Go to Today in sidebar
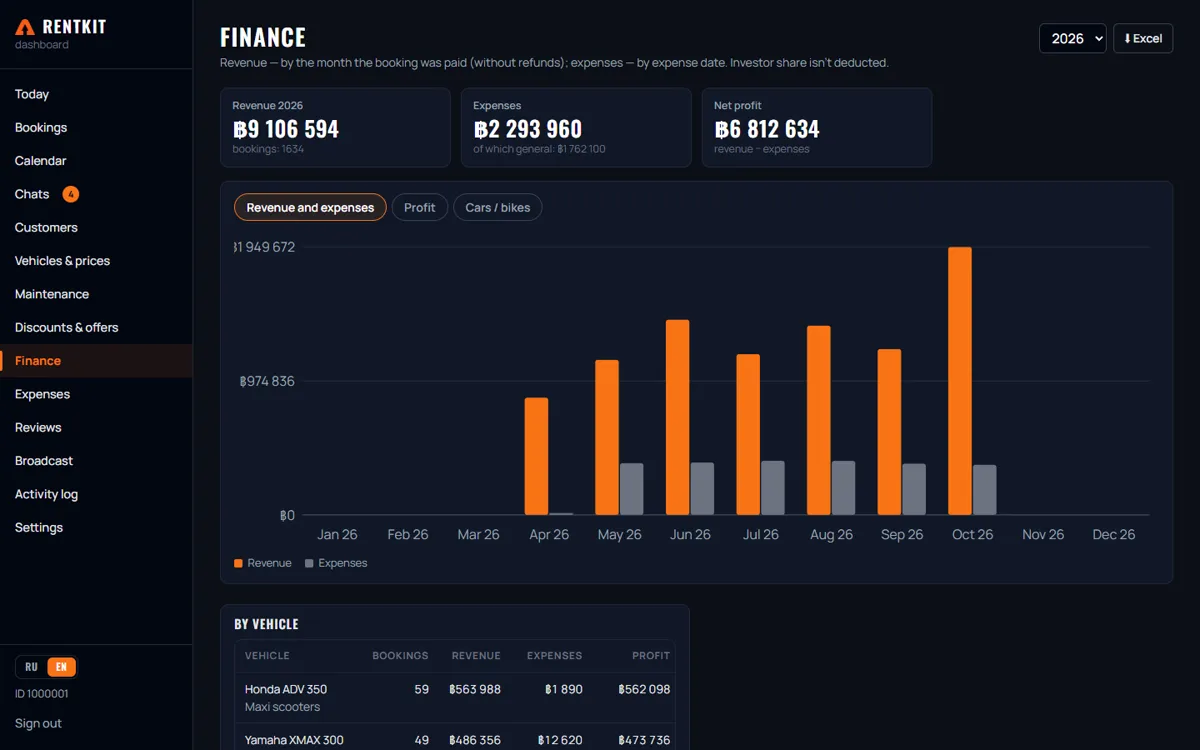This screenshot has width=1200, height=750. (x=96, y=94)
